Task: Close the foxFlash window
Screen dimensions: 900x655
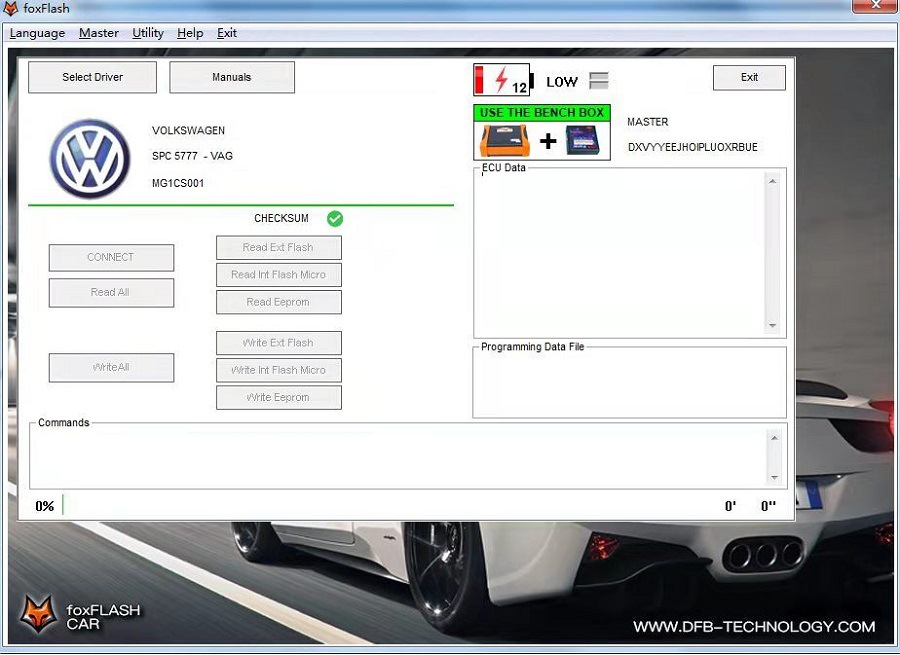Action: [x=875, y=6]
